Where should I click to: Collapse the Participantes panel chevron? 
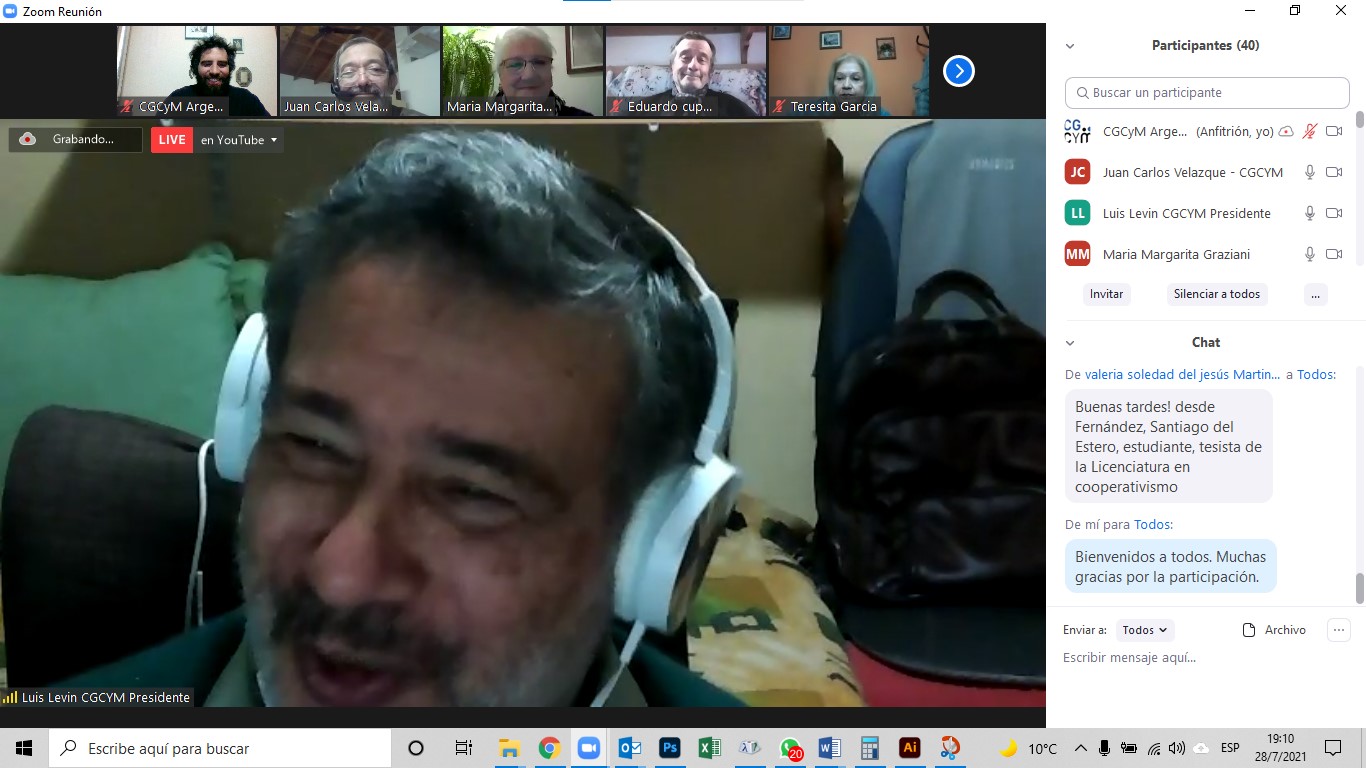coord(1070,46)
